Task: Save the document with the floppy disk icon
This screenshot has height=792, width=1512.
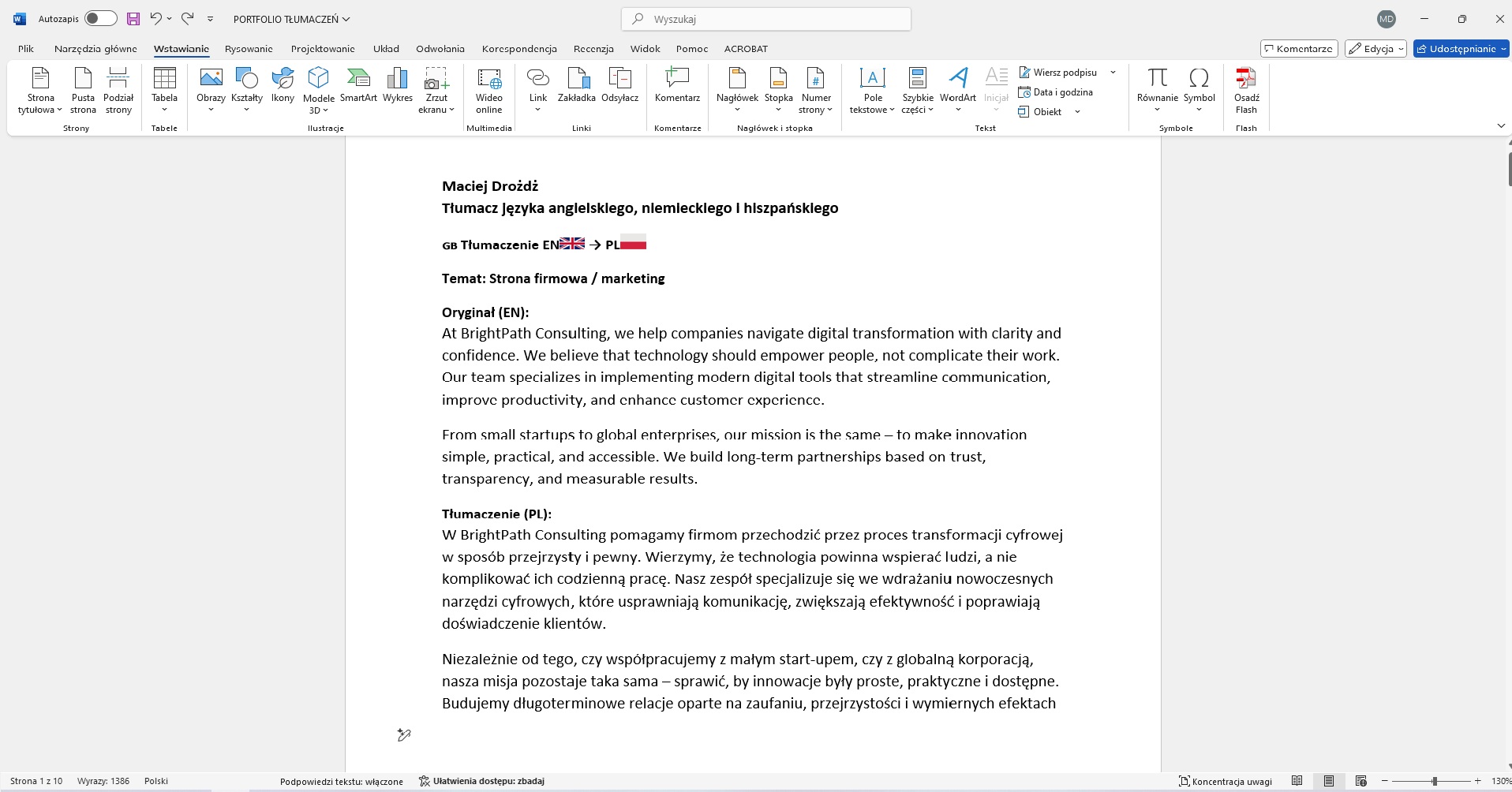Action: [x=133, y=19]
